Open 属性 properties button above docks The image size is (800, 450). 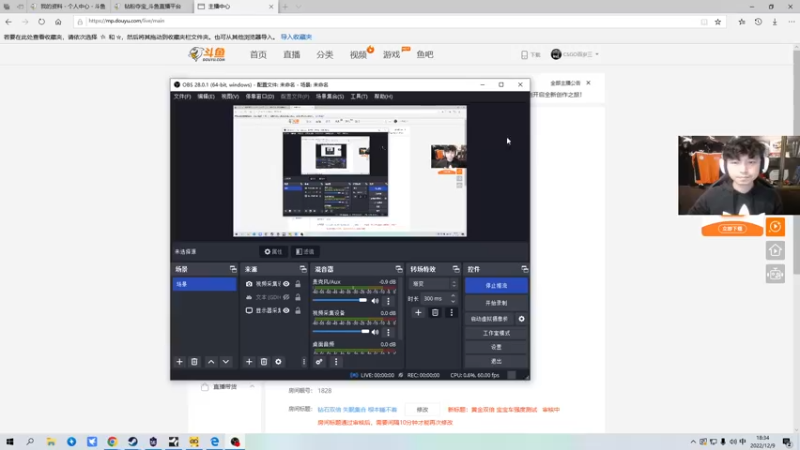click(273, 252)
